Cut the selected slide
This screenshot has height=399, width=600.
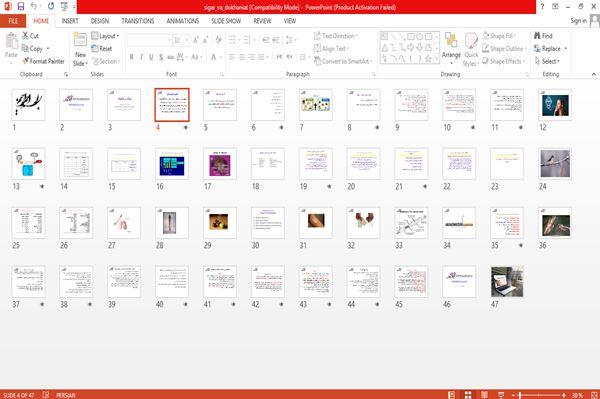(30, 36)
